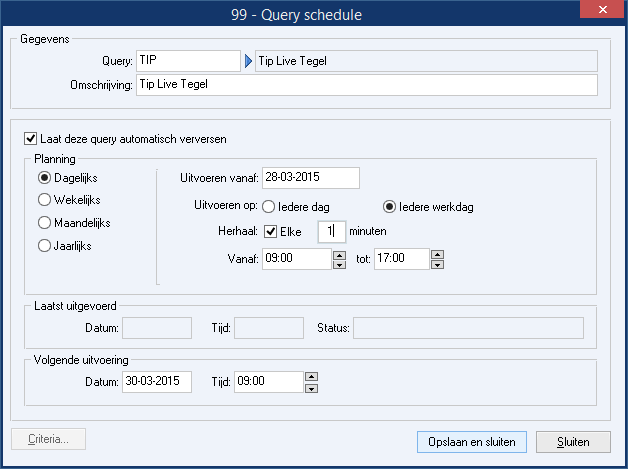Open the Criteria... button
The height and width of the screenshot is (469, 628).
[48, 439]
